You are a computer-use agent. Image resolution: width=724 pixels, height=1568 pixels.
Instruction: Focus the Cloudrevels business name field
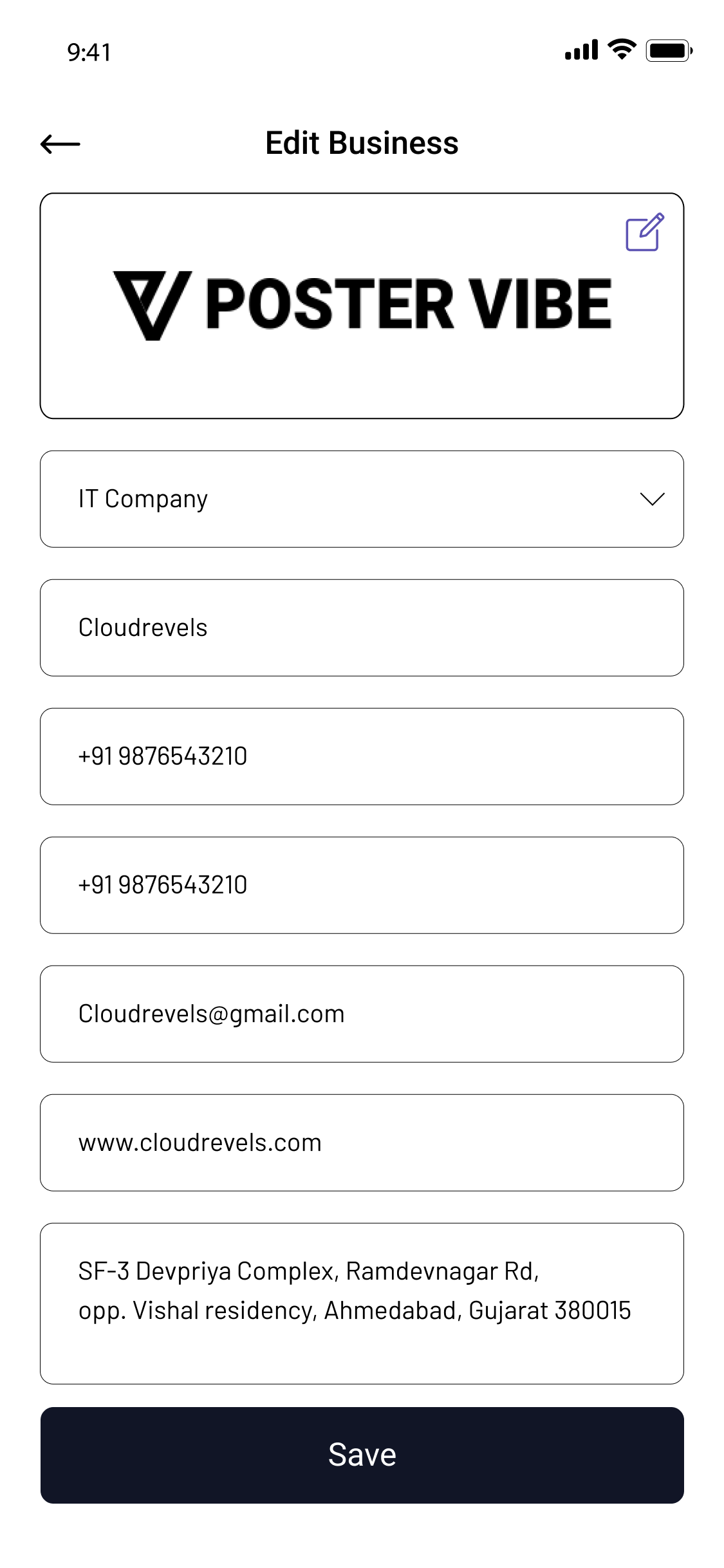[x=362, y=628]
